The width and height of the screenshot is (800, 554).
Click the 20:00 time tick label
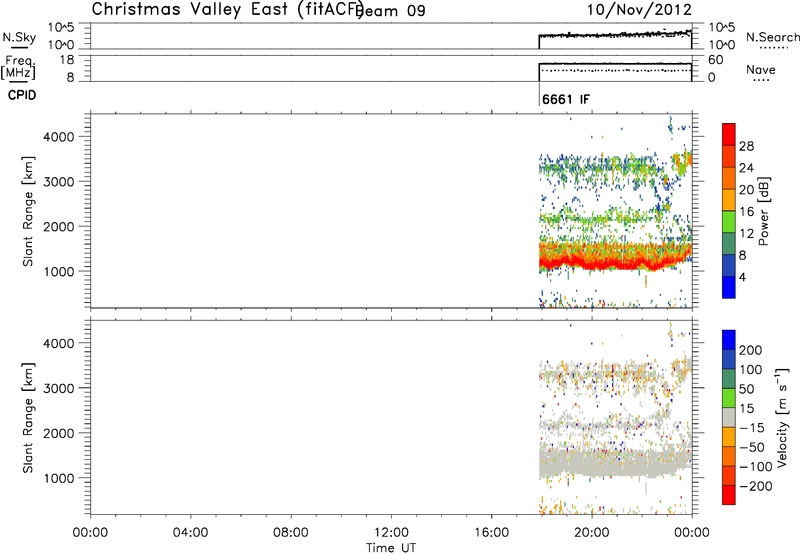[591, 533]
